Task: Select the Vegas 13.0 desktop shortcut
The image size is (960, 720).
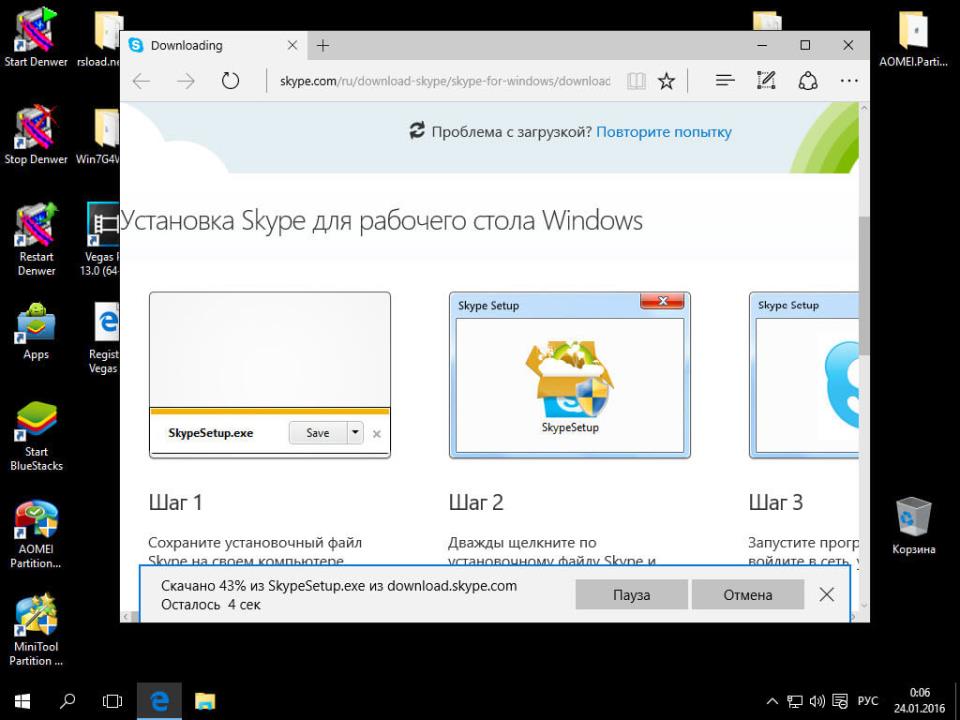Action: click(100, 239)
